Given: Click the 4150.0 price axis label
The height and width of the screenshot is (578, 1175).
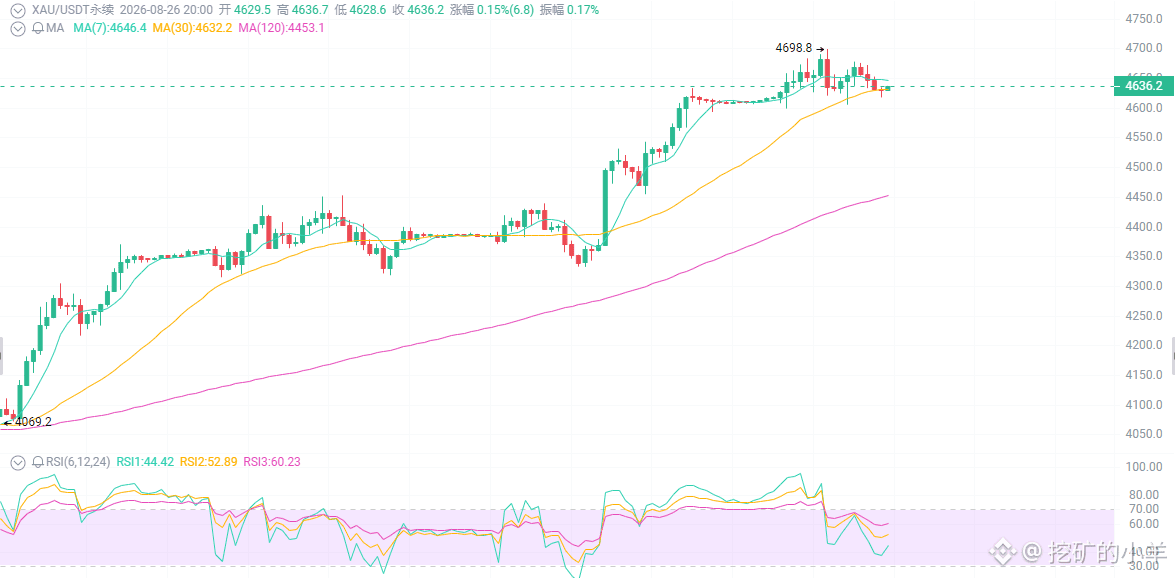Looking at the screenshot, I should (1143, 375).
